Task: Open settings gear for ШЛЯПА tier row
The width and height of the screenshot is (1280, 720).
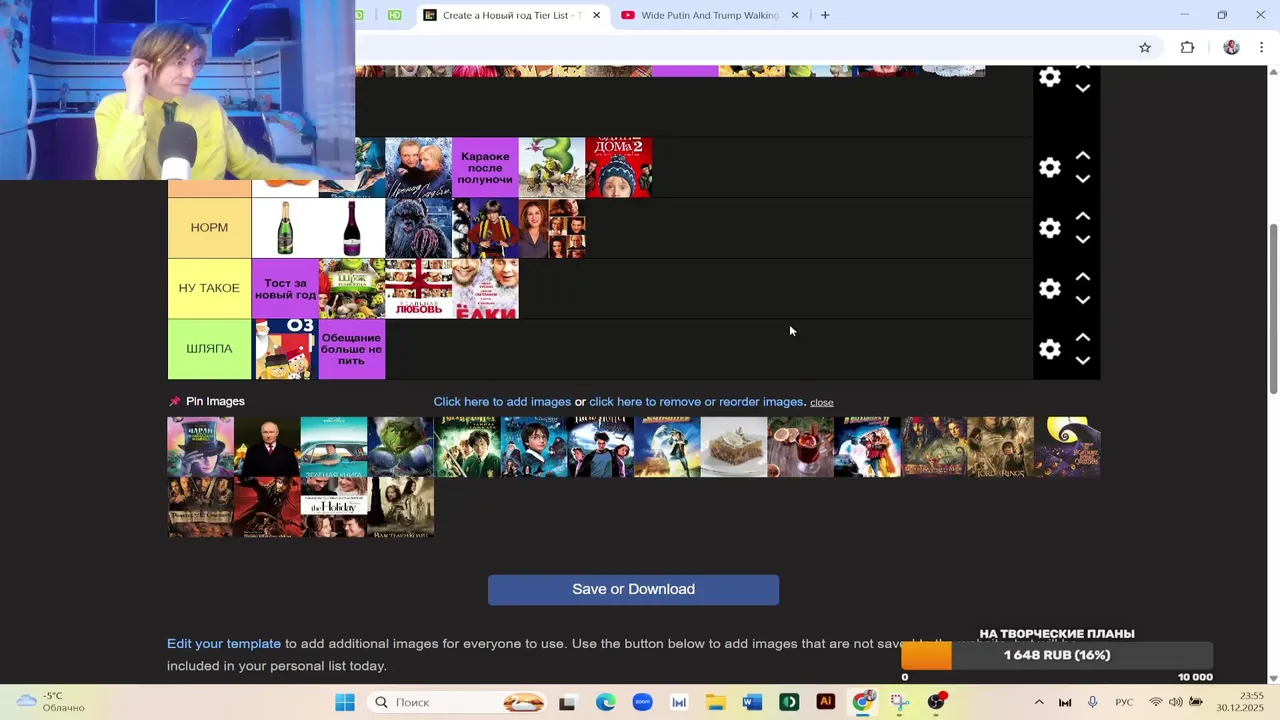Action: click(x=1049, y=349)
